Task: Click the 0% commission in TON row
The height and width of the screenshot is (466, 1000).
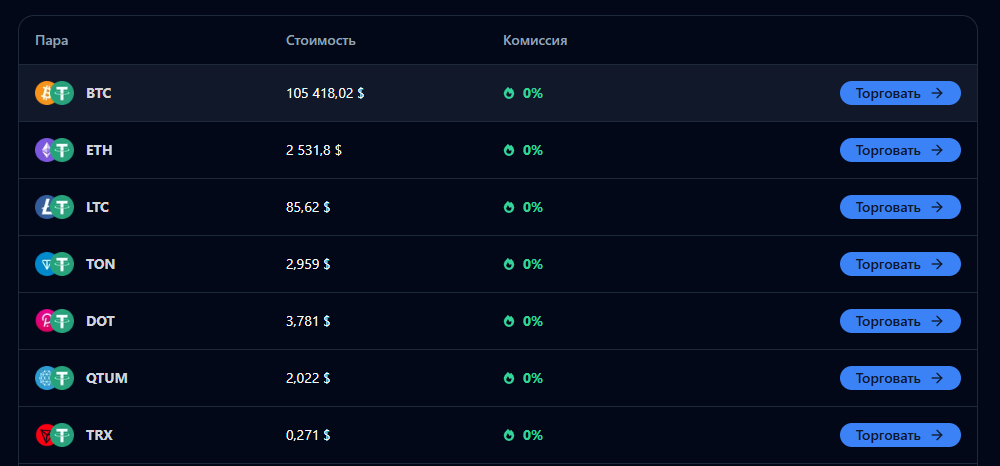Action: (533, 265)
